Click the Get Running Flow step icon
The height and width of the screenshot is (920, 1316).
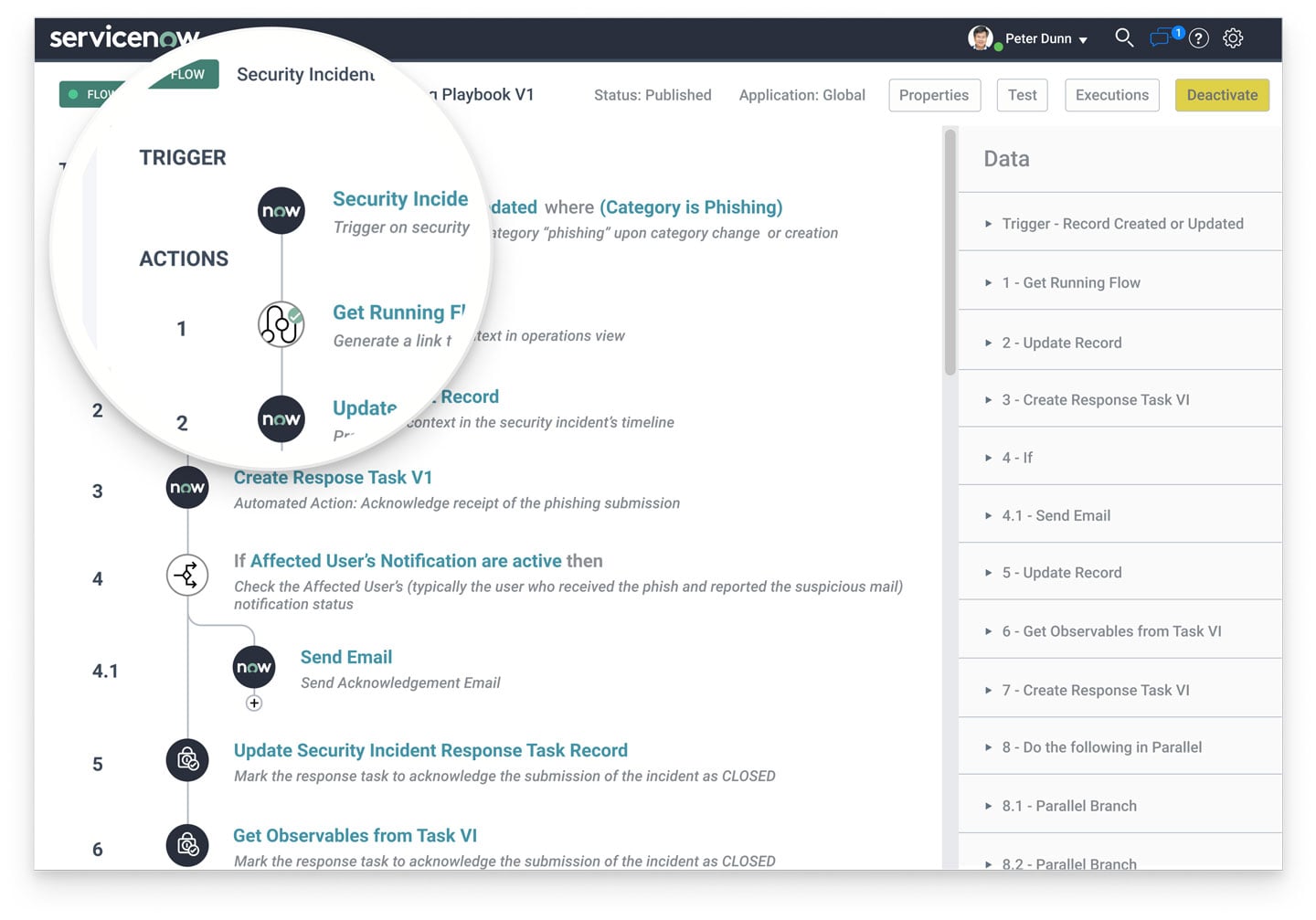point(281,324)
